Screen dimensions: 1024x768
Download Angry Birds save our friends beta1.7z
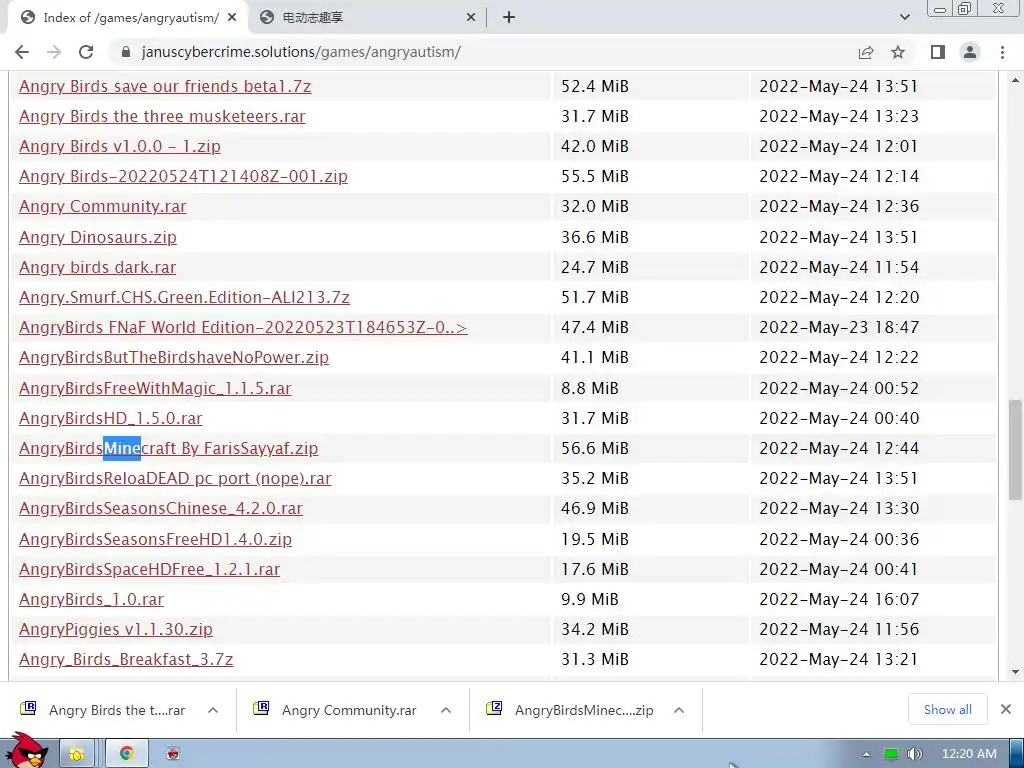pos(165,86)
